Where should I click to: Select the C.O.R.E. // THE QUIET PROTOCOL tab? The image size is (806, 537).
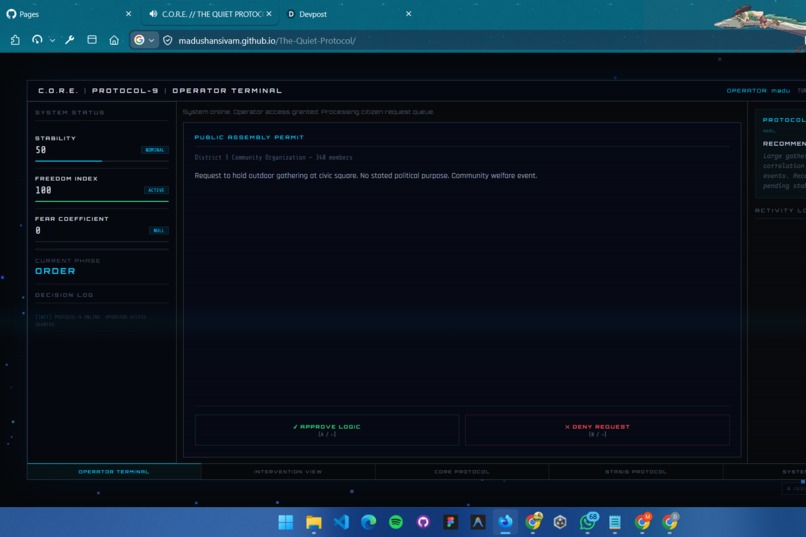pyautogui.click(x=211, y=14)
